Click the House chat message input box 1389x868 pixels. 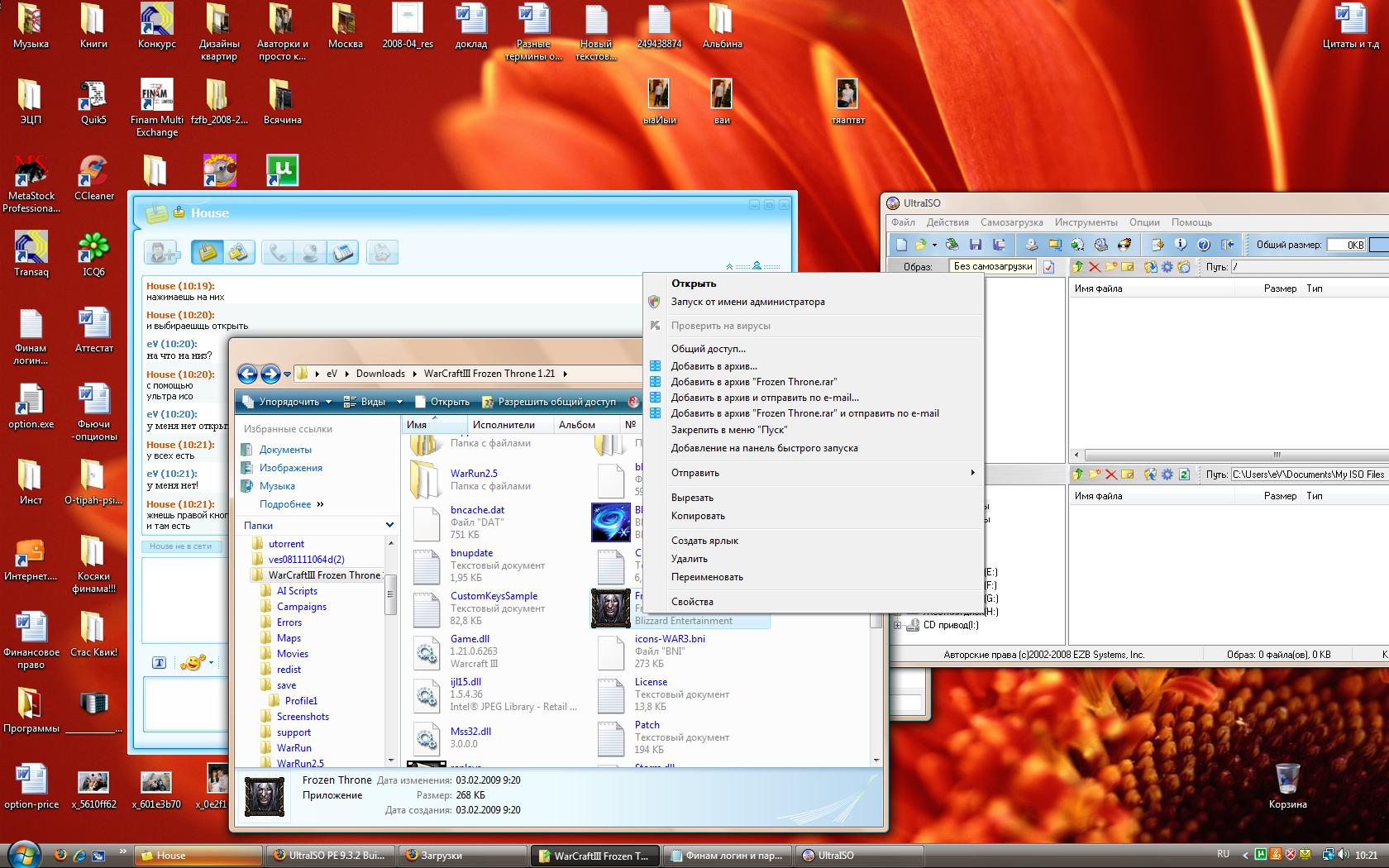(x=185, y=704)
